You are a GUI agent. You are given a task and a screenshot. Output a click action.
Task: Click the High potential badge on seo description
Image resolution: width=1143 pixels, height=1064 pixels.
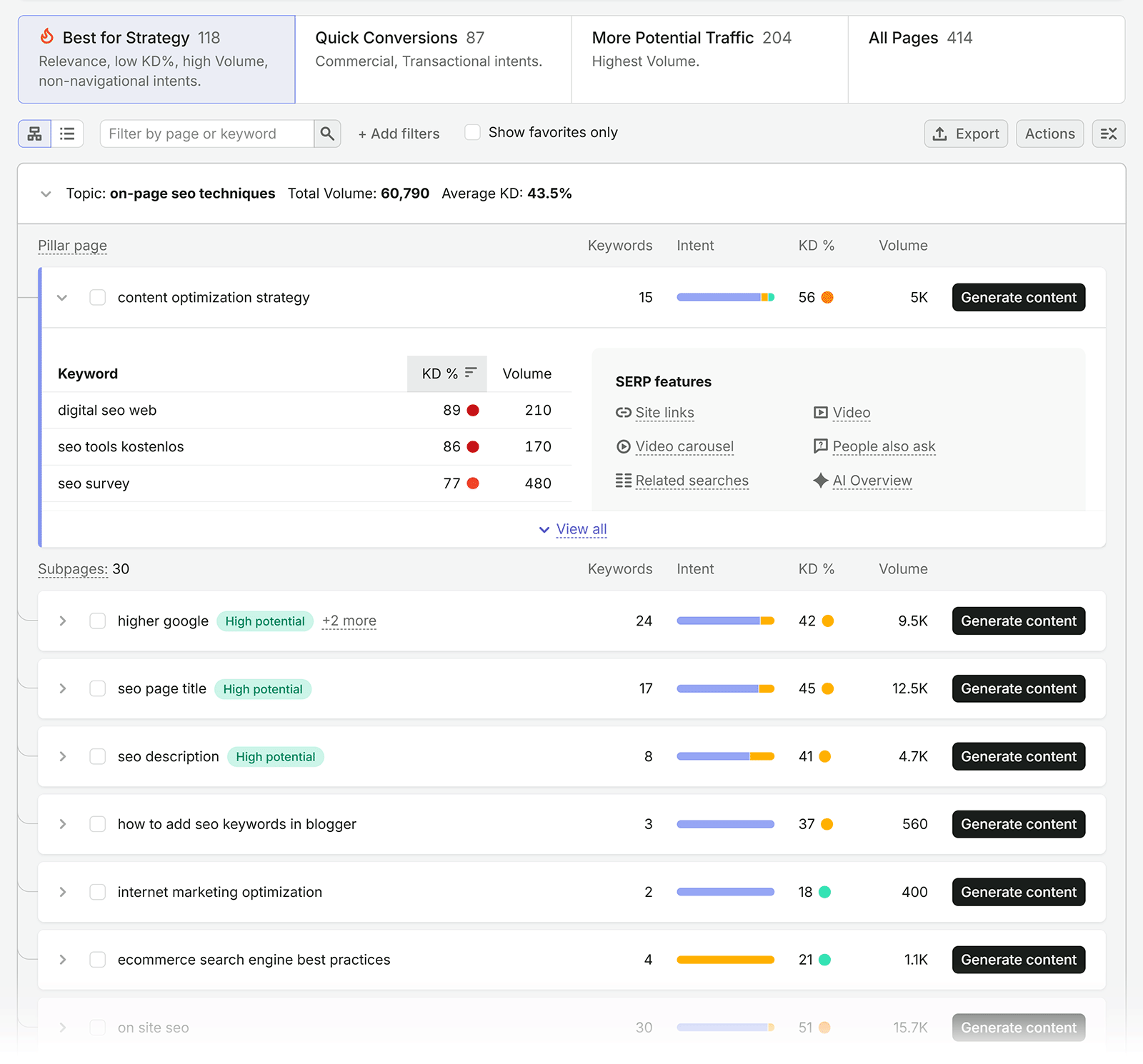276,756
